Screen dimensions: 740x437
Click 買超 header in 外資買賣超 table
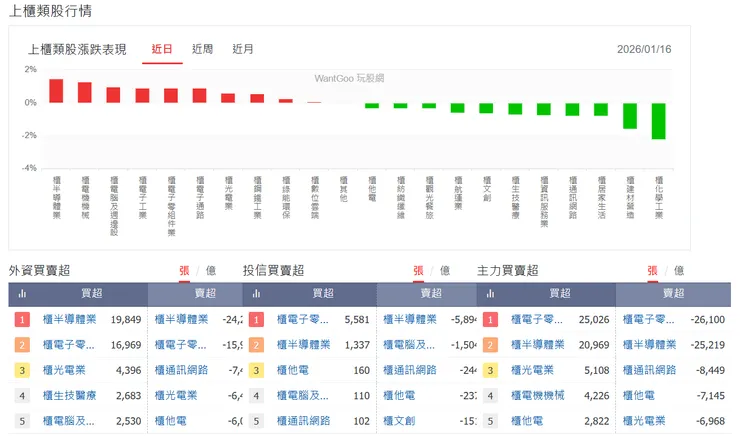pos(92,294)
